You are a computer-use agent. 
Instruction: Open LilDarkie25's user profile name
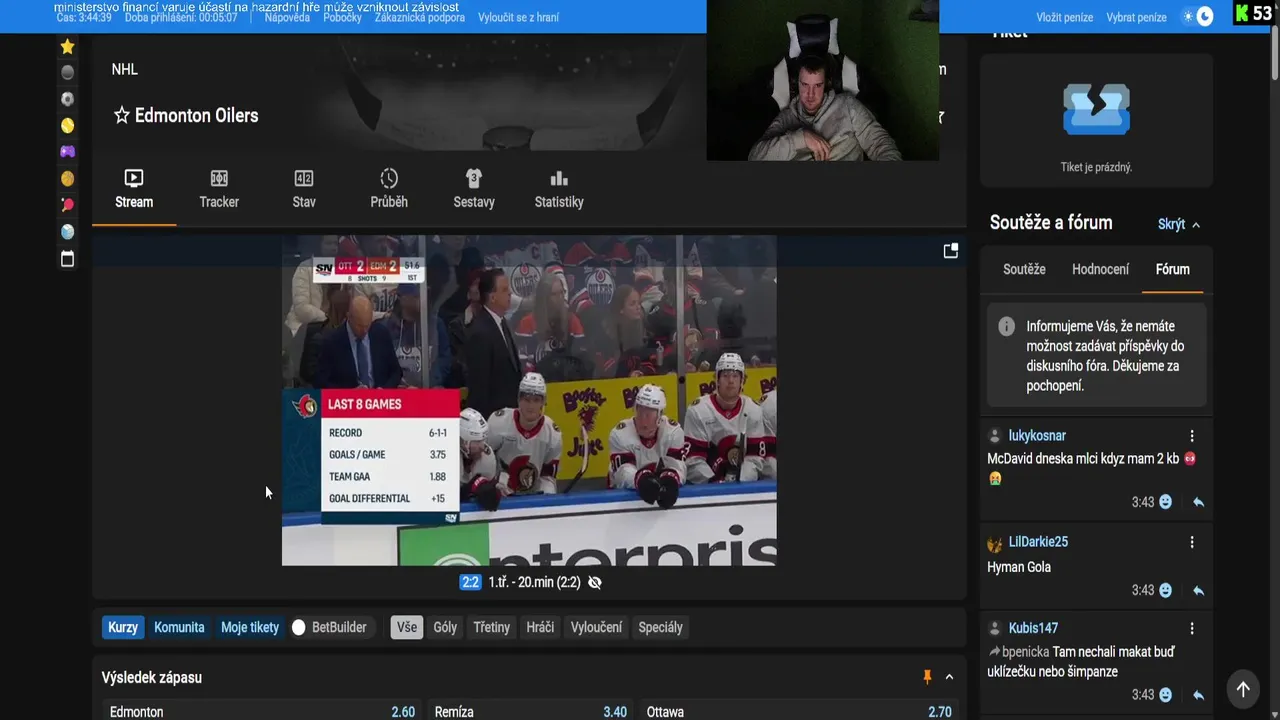click(x=1038, y=542)
